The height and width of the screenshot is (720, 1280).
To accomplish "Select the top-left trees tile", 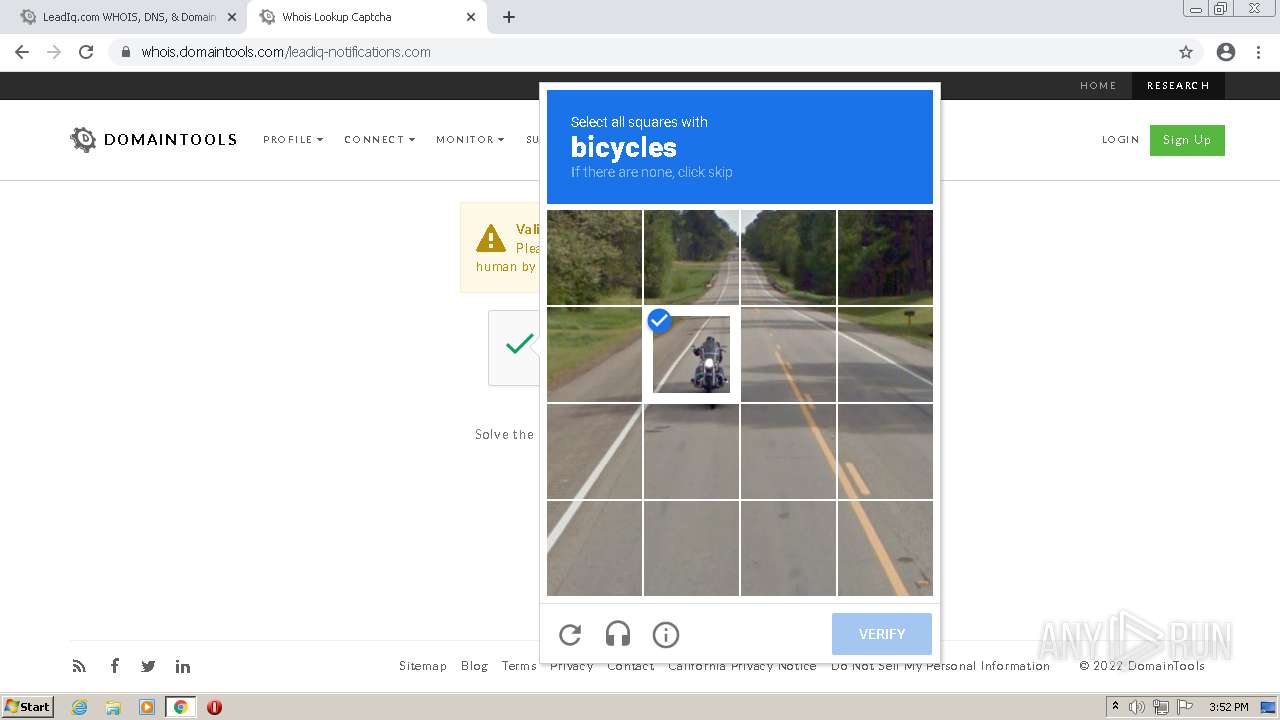I will (x=594, y=257).
